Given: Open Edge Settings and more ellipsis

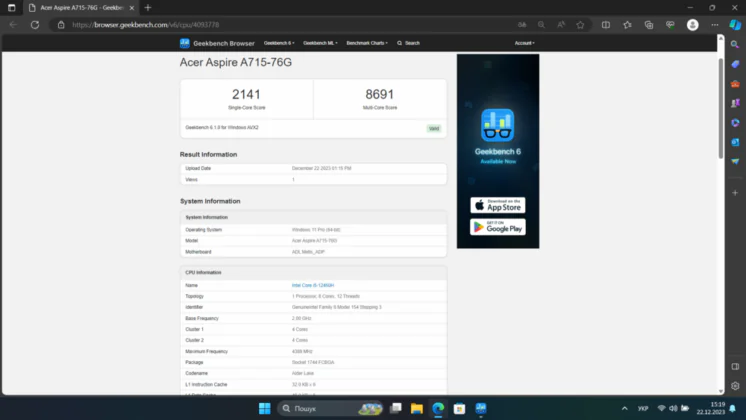Looking at the screenshot, I should click(715, 25).
